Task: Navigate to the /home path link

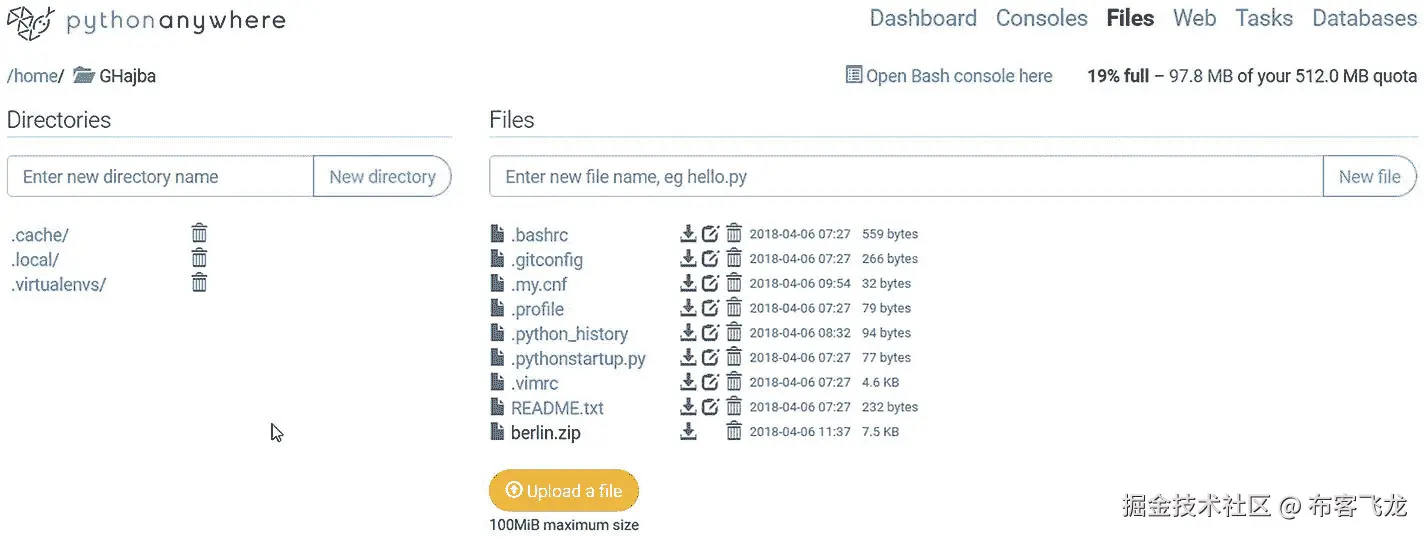Action: point(32,76)
